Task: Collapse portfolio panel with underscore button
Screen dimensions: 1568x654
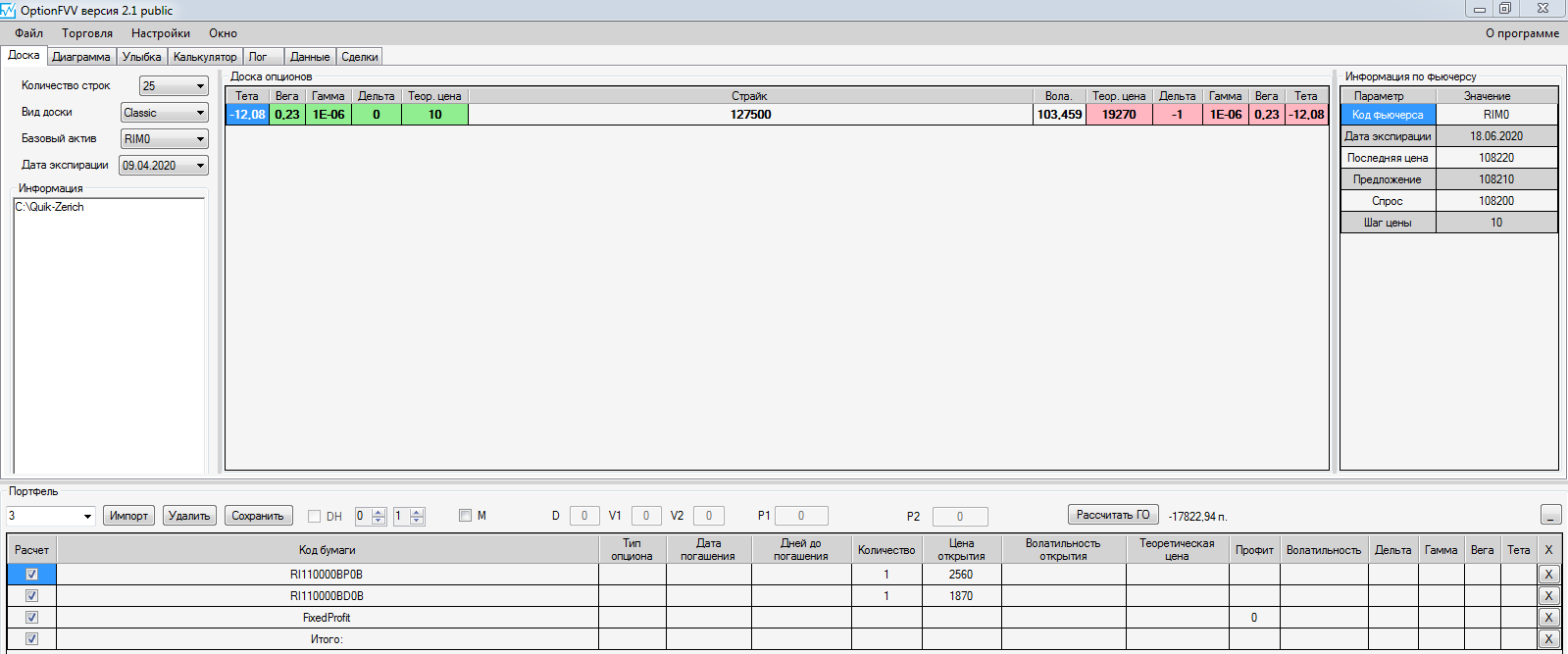Action: click(1550, 515)
